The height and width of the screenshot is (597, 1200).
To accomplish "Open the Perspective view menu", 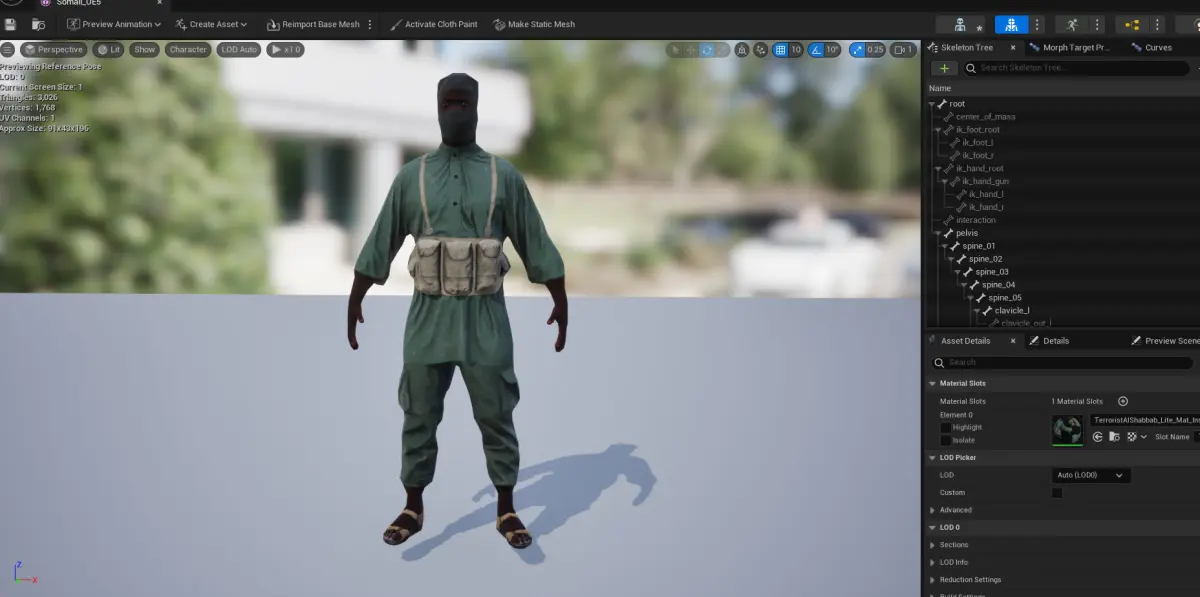I will click(54, 49).
